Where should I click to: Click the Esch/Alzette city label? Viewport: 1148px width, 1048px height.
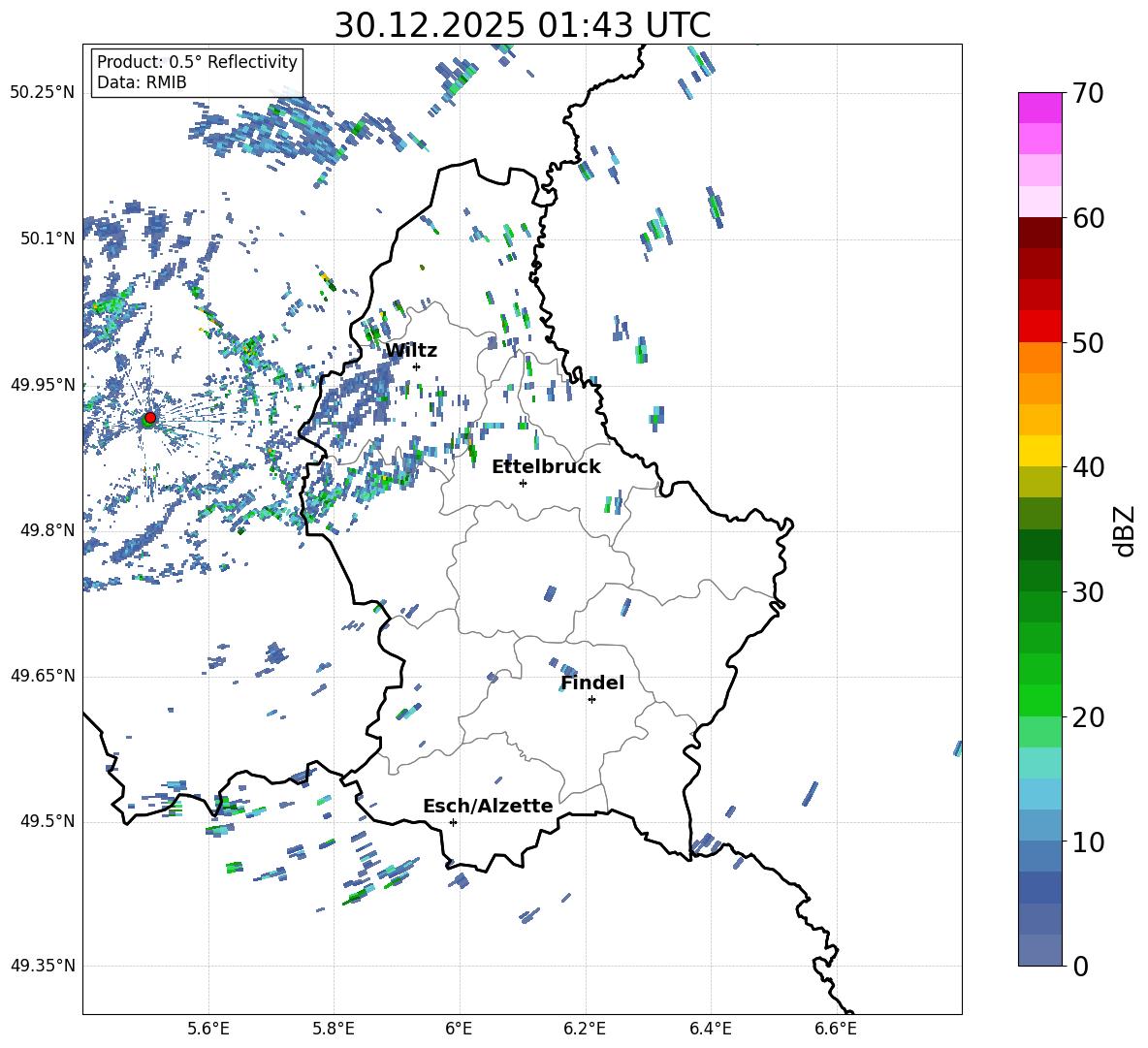[x=488, y=807]
